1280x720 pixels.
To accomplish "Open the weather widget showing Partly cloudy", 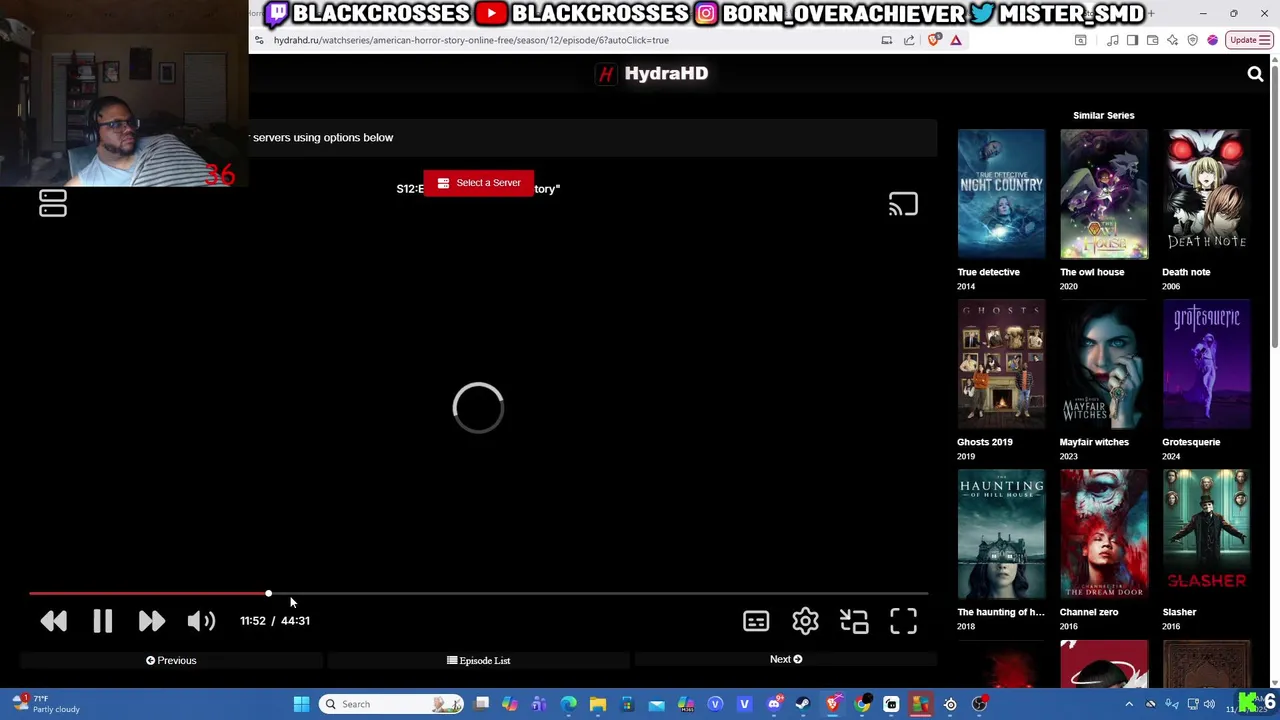I will [x=45, y=704].
